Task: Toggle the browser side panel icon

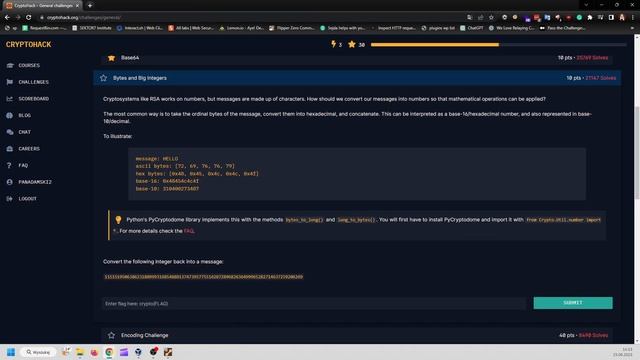Action: [611, 18]
